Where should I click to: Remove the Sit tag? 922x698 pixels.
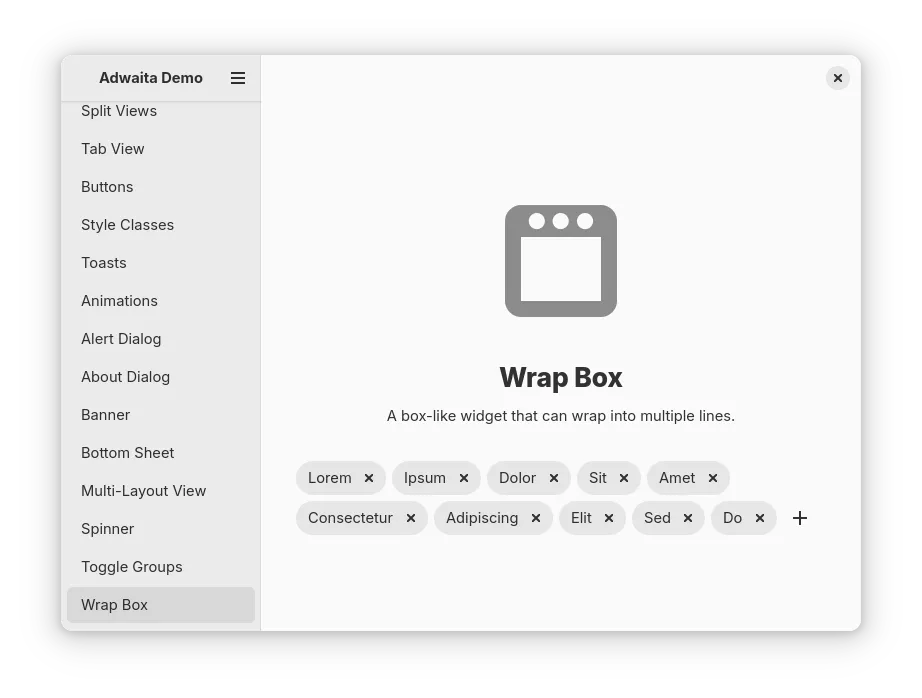(624, 478)
